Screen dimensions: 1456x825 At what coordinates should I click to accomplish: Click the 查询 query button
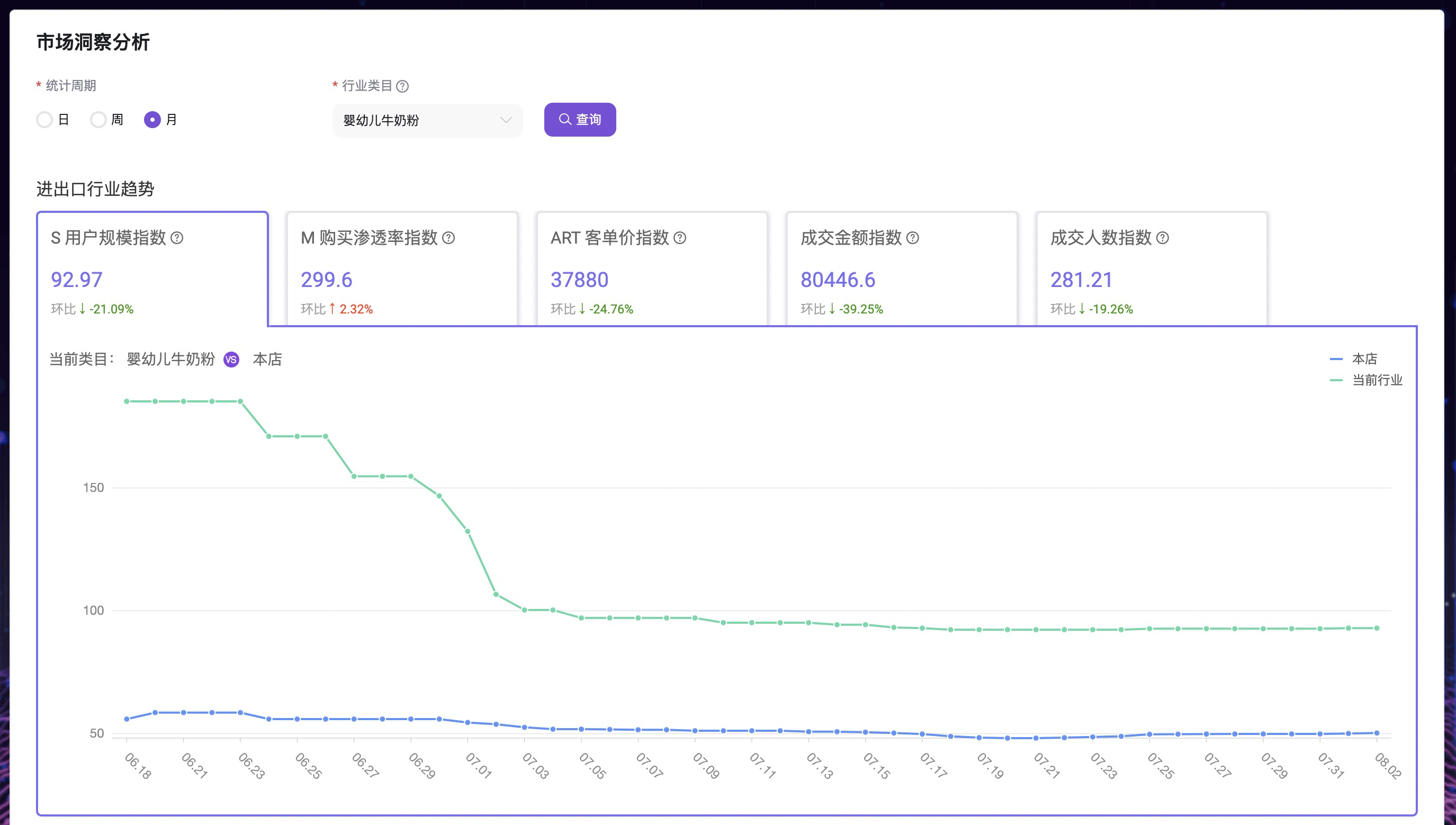coord(580,120)
